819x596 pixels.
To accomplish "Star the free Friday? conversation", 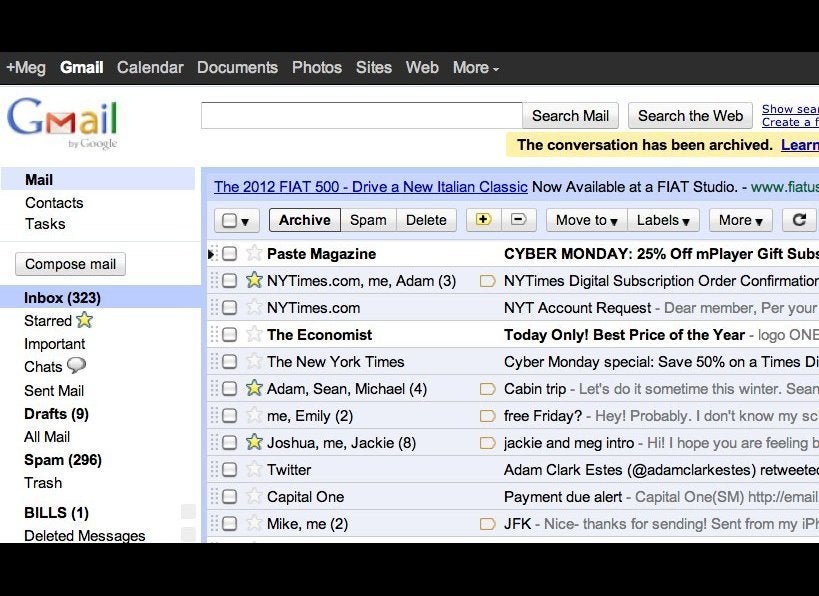I will click(x=254, y=415).
